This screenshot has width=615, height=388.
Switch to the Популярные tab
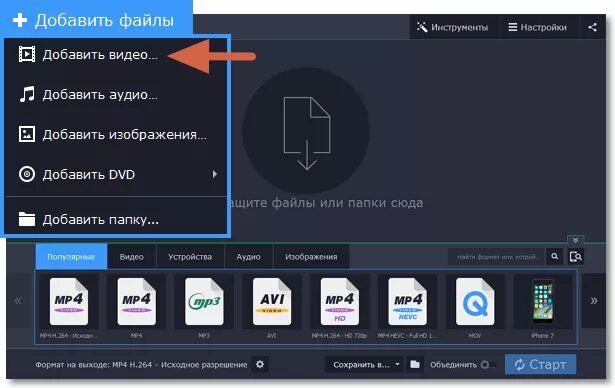(71, 257)
